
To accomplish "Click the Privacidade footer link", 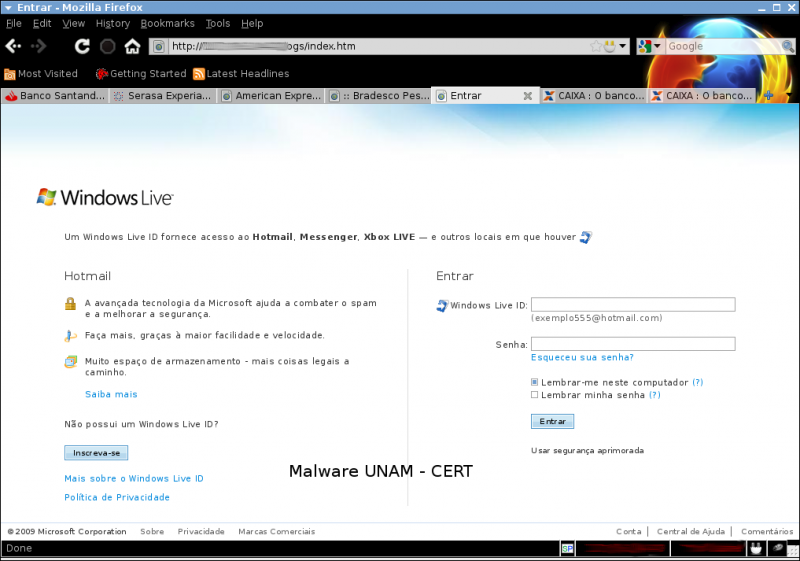I will click(201, 531).
